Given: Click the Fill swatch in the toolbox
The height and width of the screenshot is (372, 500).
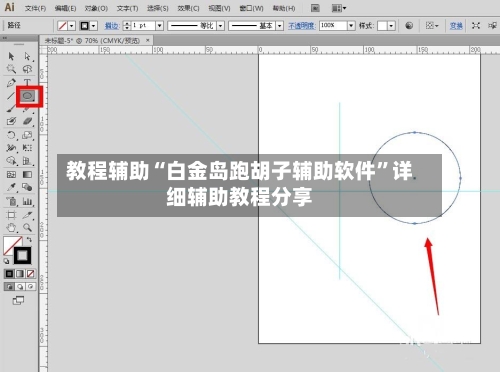Looking at the screenshot, I should point(10,244).
